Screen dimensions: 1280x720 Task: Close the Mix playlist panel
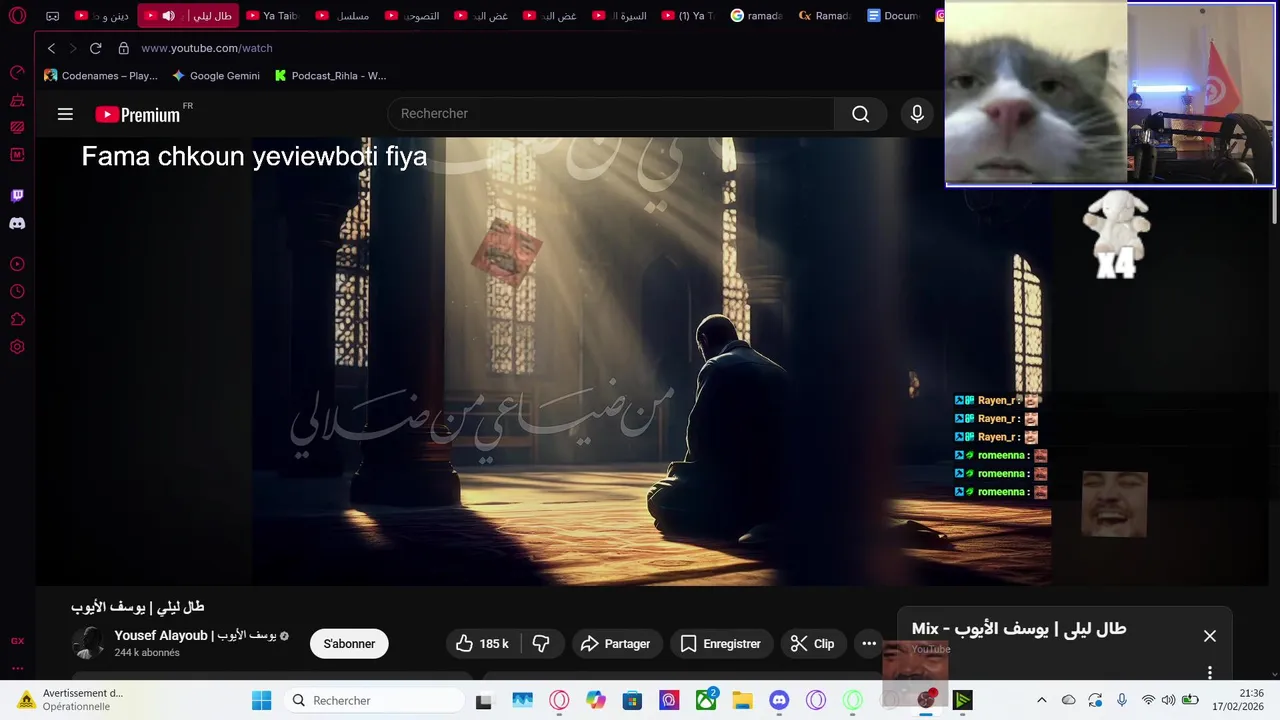(x=1210, y=636)
